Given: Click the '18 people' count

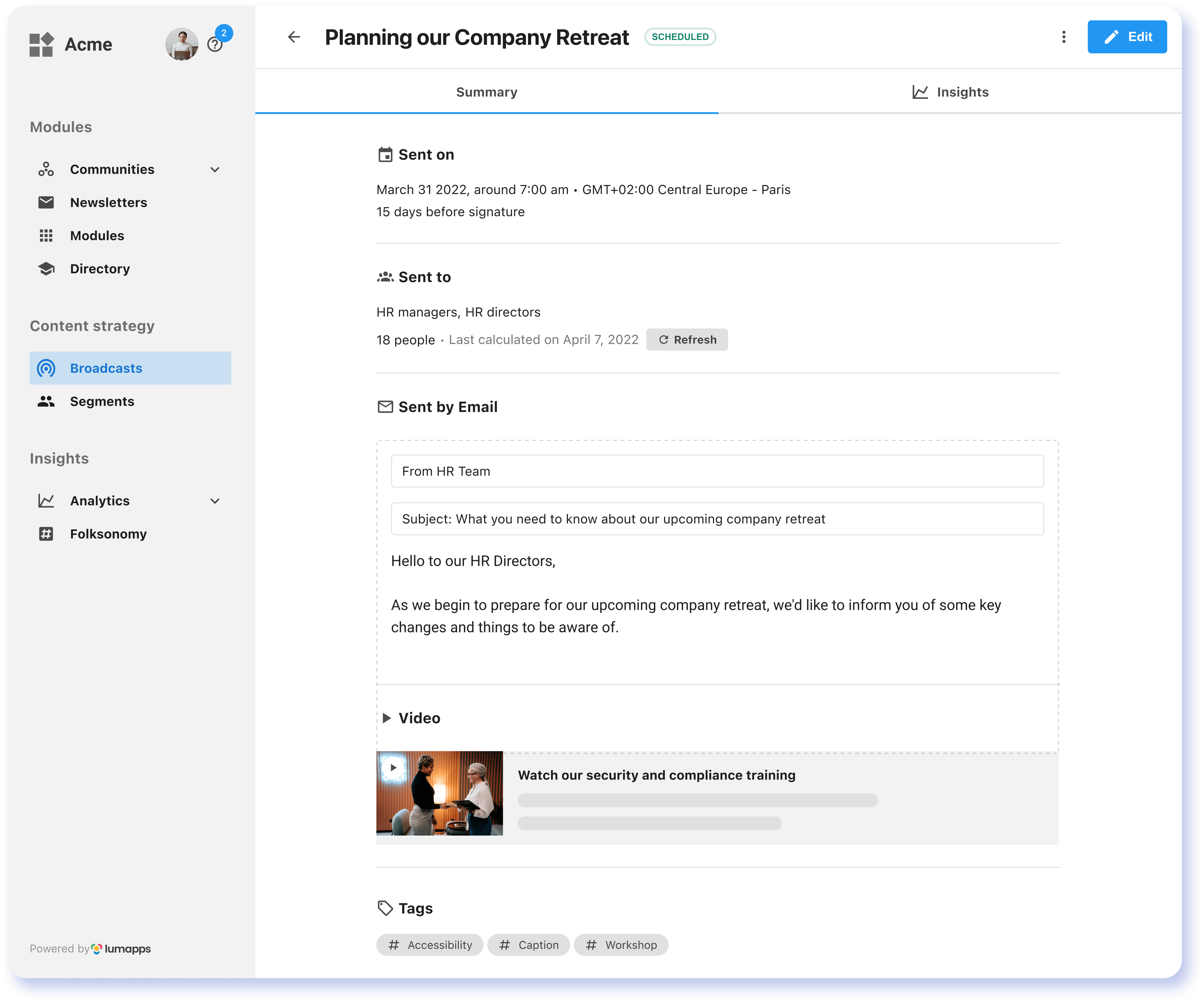Looking at the screenshot, I should click(406, 340).
